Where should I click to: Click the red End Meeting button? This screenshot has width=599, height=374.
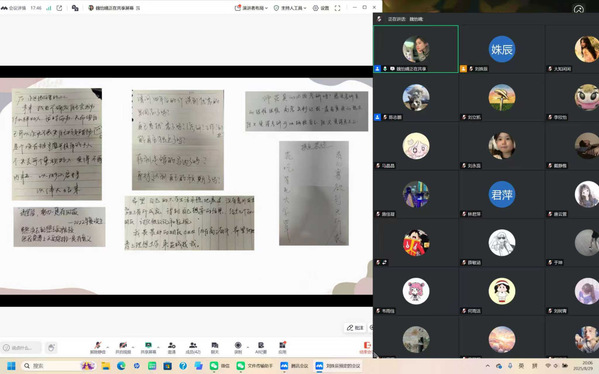tap(366, 348)
